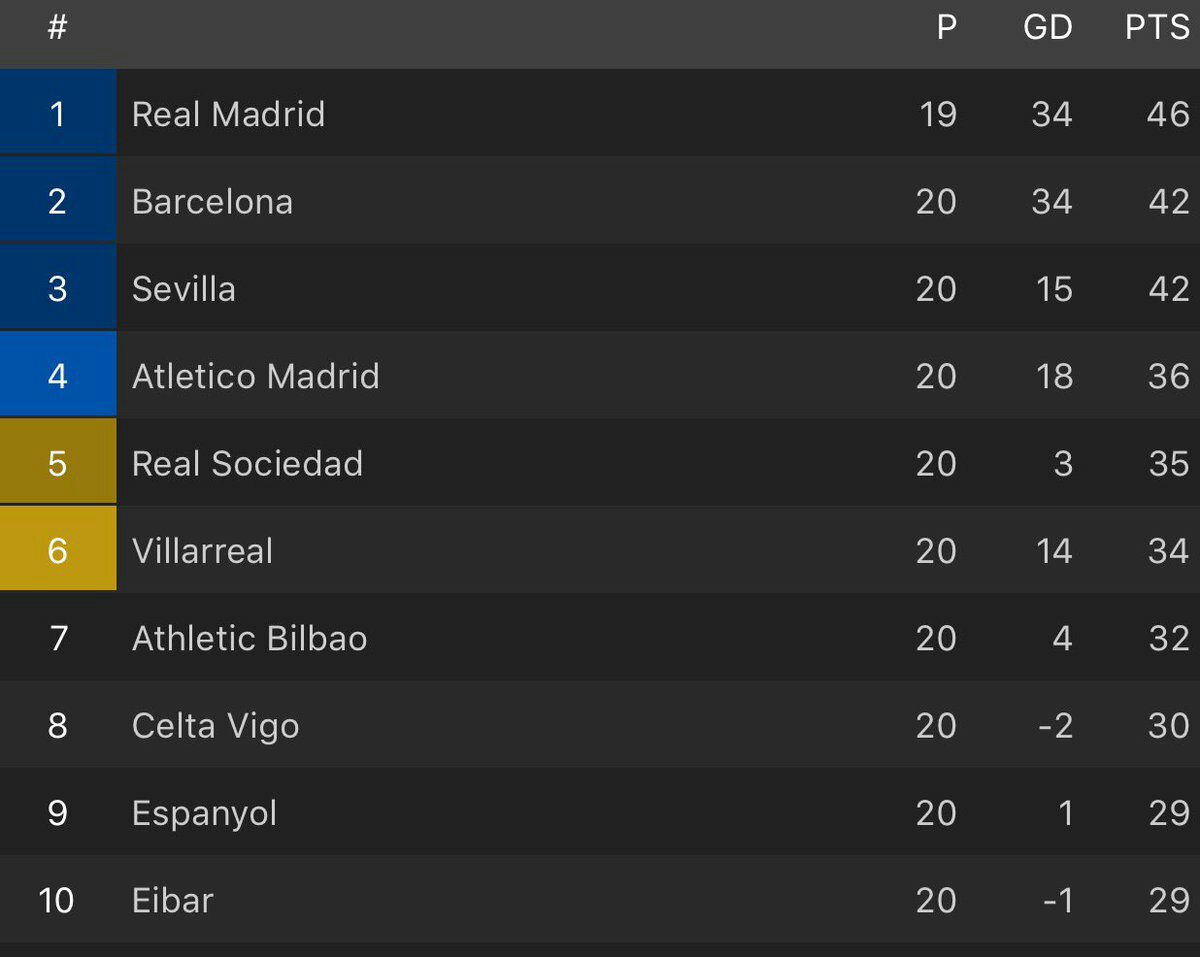Image resolution: width=1200 pixels, height=957 pixels.
Task: Click the # rank column header
Action: (x=57, y=28)
